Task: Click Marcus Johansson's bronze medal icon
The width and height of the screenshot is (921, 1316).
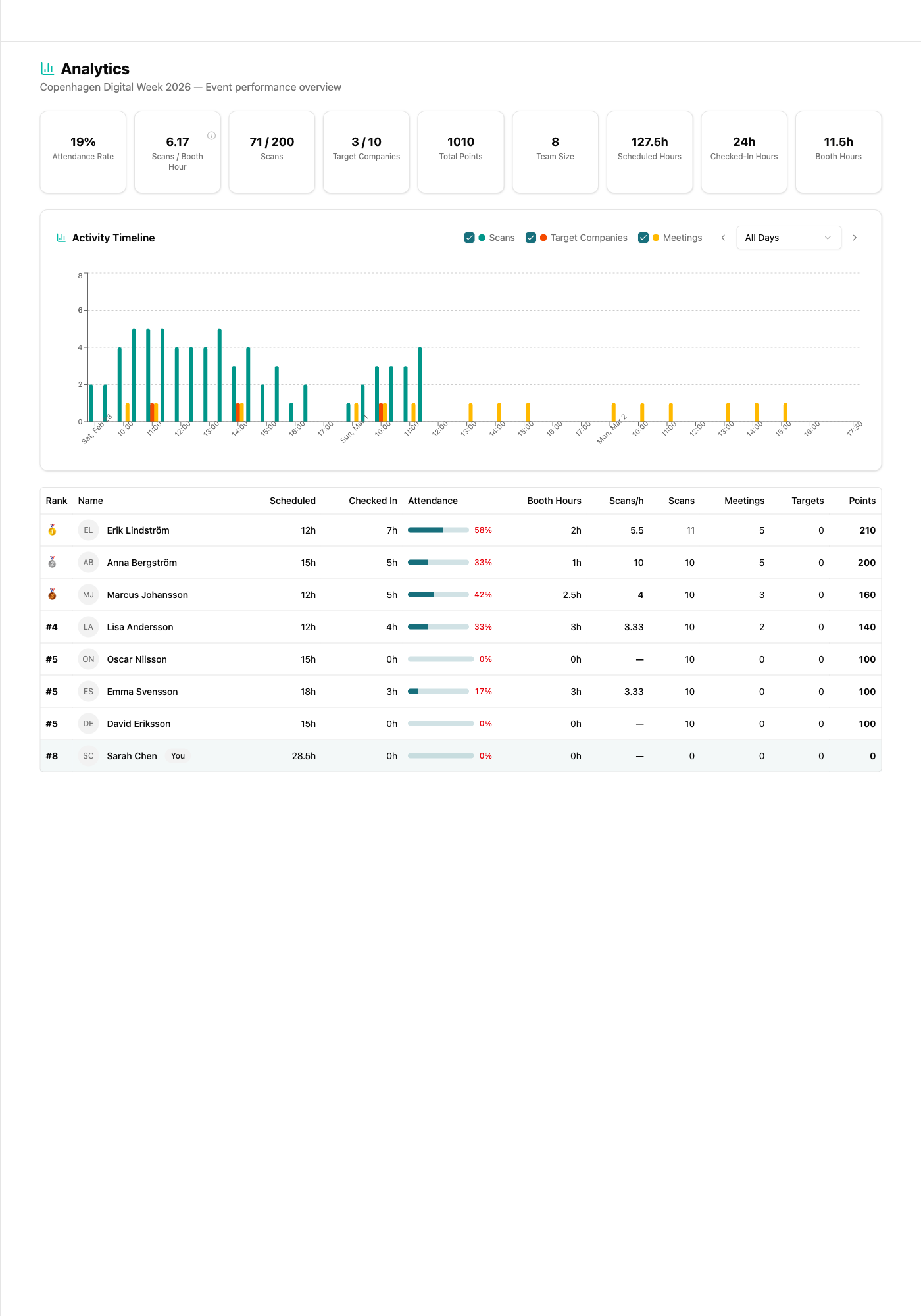Action: click(52, 594)
